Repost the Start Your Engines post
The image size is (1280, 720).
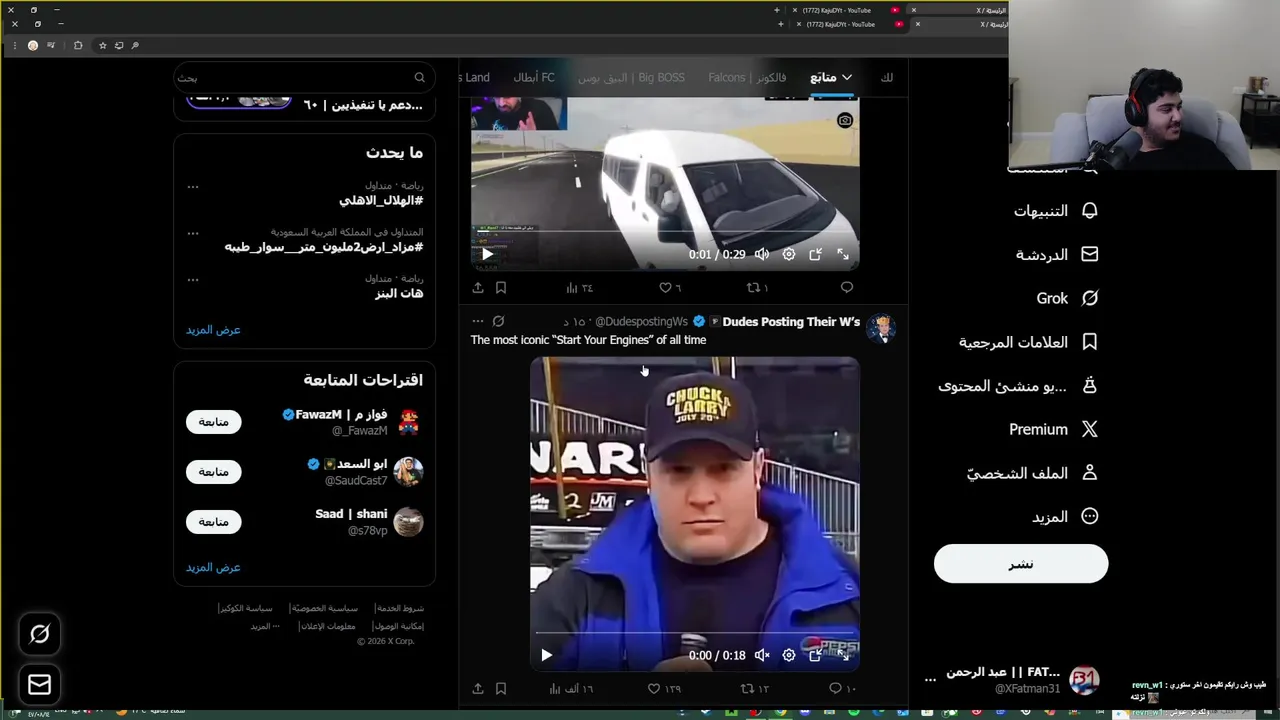click(x=746, y=688)
